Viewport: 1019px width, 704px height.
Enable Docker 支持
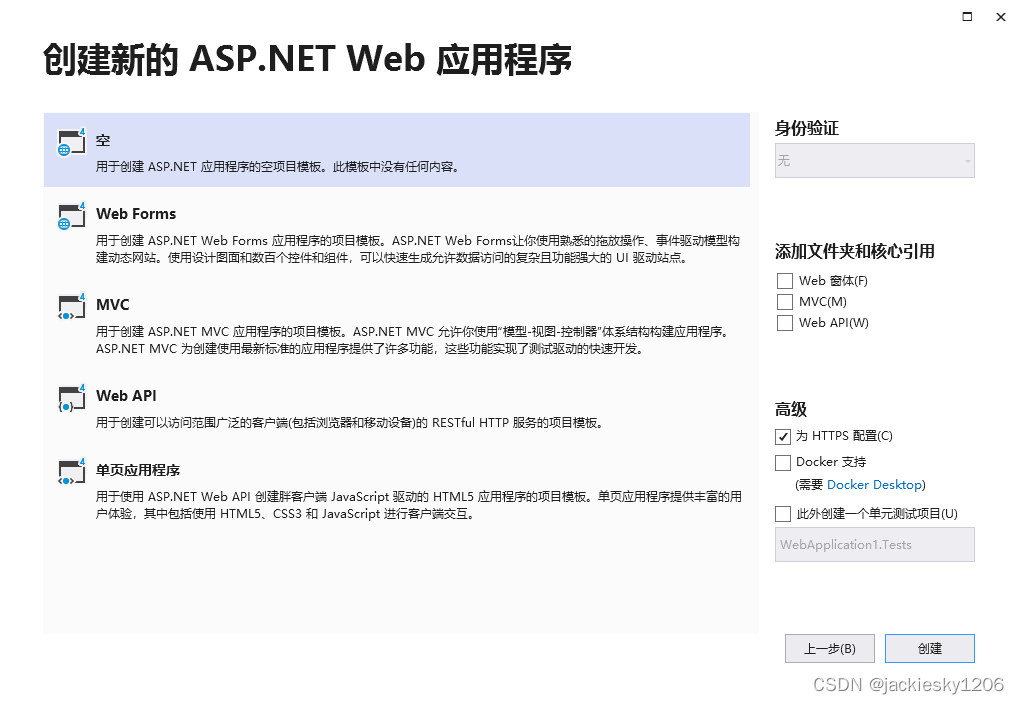pyautogui.click(x=784, y=462)
